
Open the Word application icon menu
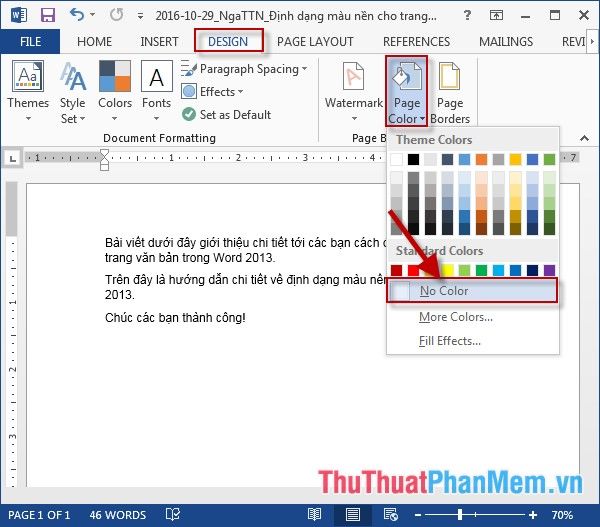pos(18,15)
